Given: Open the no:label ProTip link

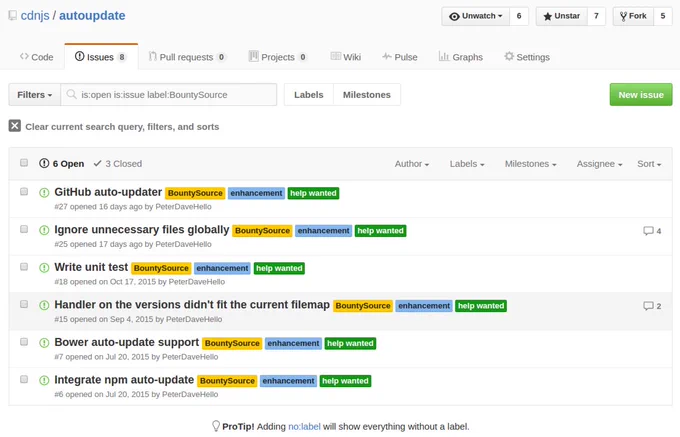Looking at the screenshot, I should (x=304, y=427).
